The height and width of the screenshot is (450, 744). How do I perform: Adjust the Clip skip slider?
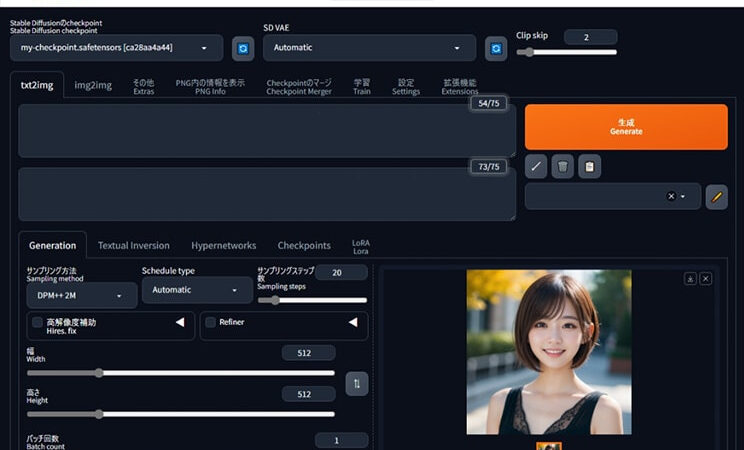click(x=567, y=52)
